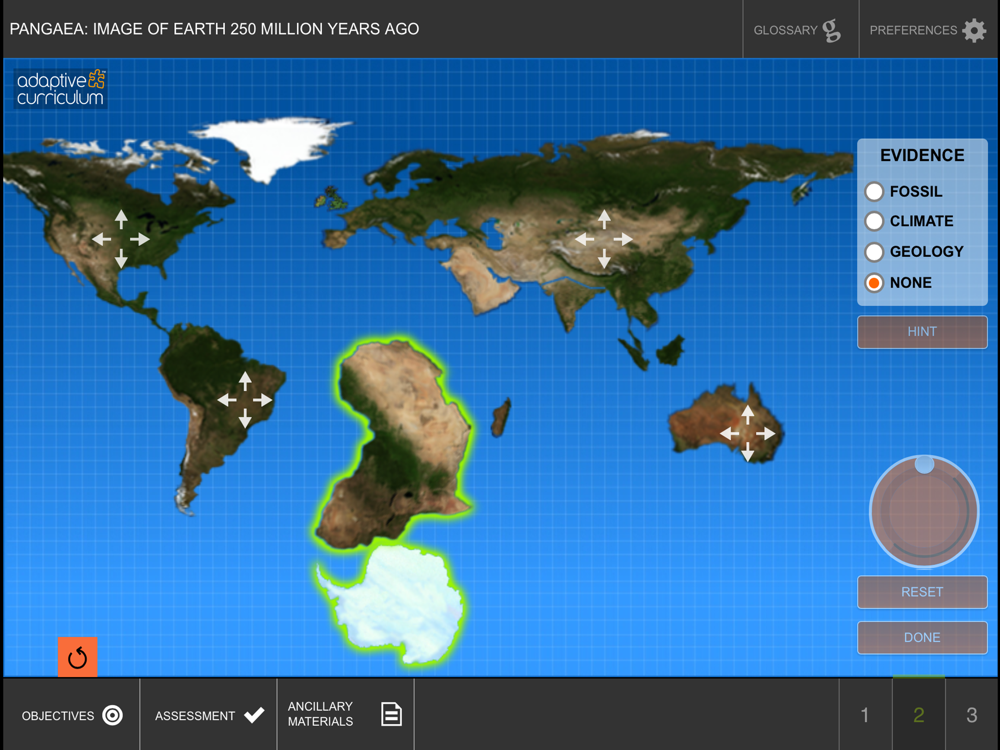Go to page 2

tap(918, 714)
